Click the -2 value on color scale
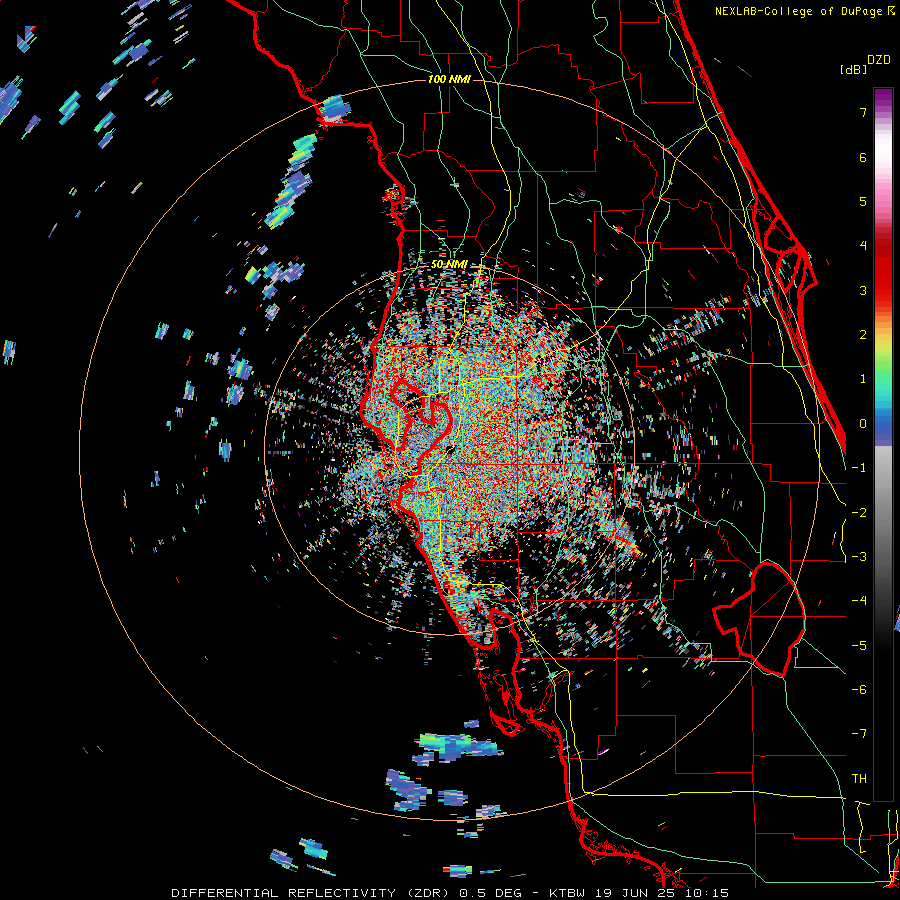The height and width of the screenshot is (900, 900). [x=859, y=513]
